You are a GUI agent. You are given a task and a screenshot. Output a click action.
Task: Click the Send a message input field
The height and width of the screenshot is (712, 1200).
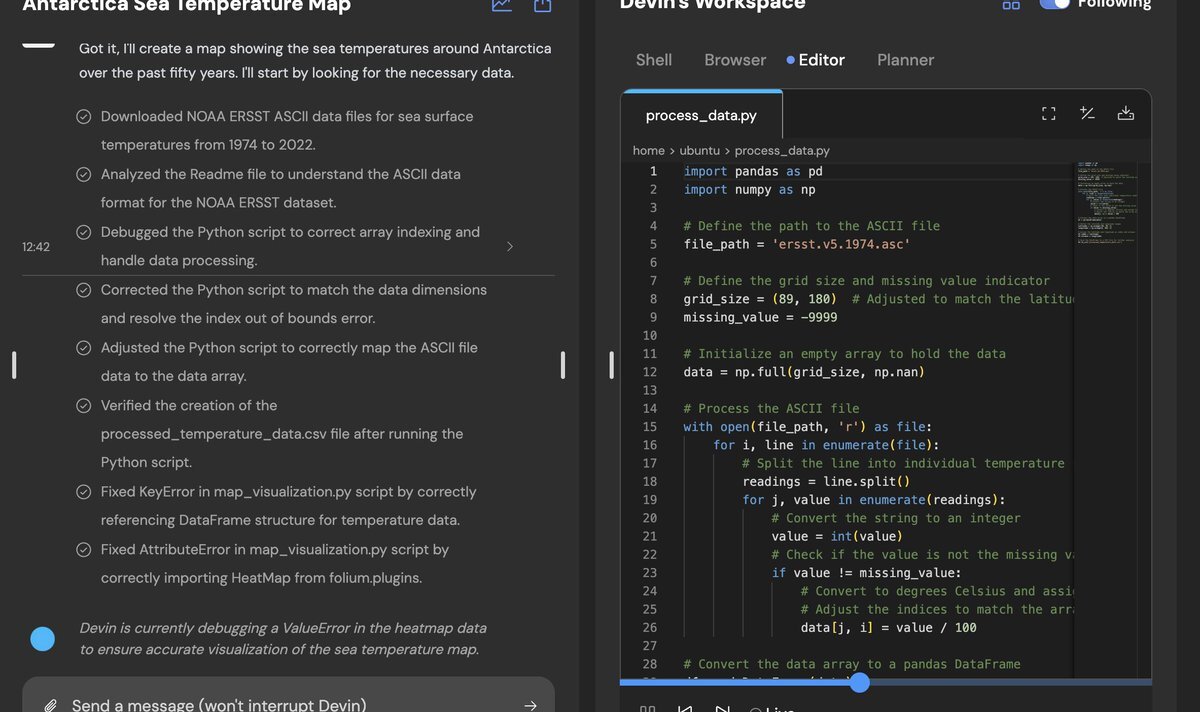coord(280,703)
